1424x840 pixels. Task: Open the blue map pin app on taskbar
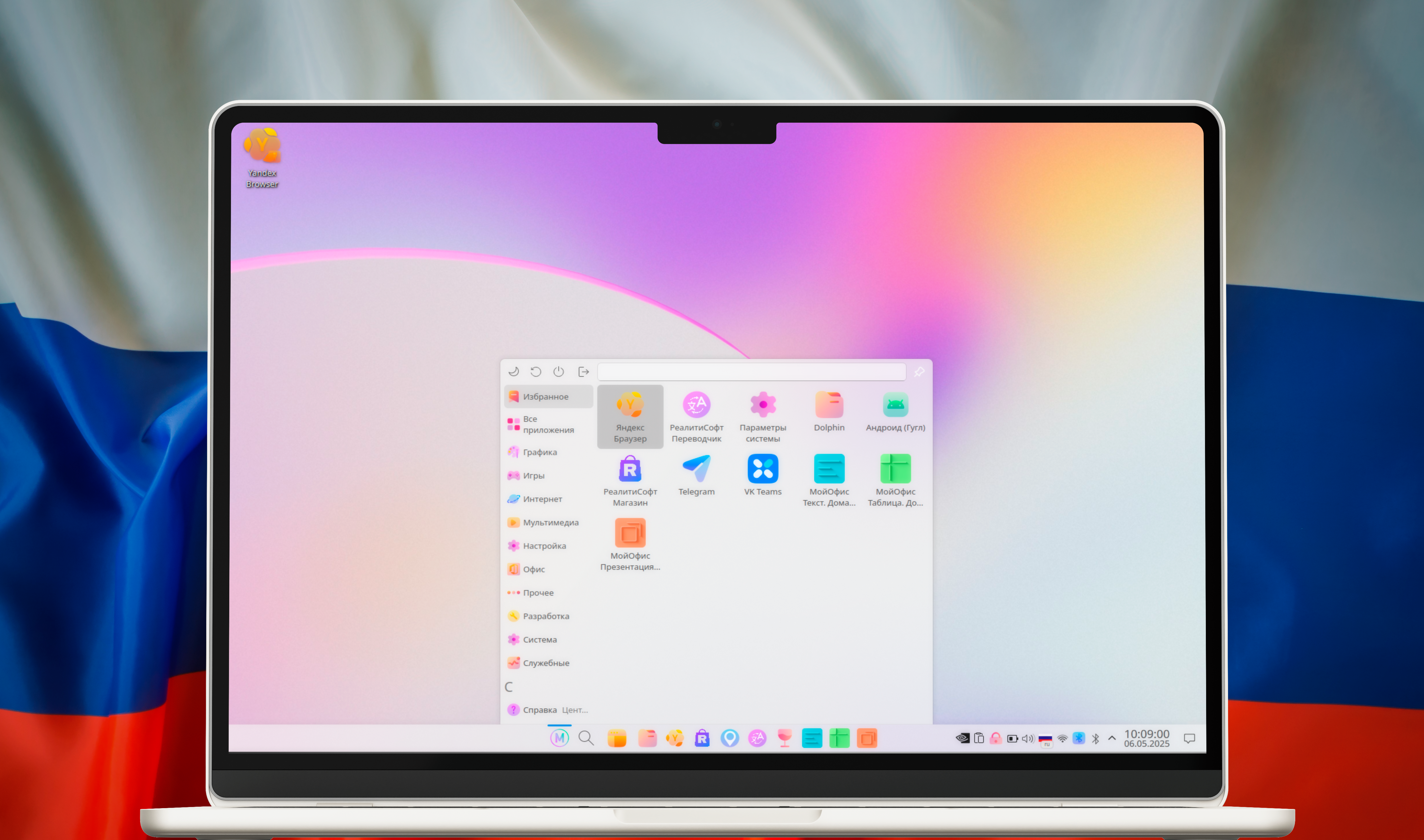click(730, 738)
